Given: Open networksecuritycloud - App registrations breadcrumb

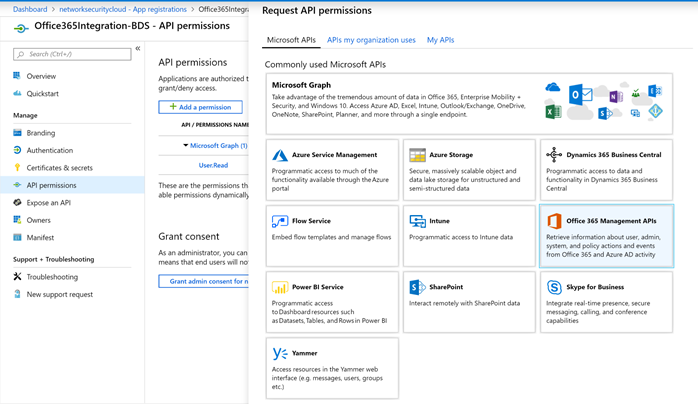Looking at the screenshot, I should pyautogui.click(x=123, y=9).
